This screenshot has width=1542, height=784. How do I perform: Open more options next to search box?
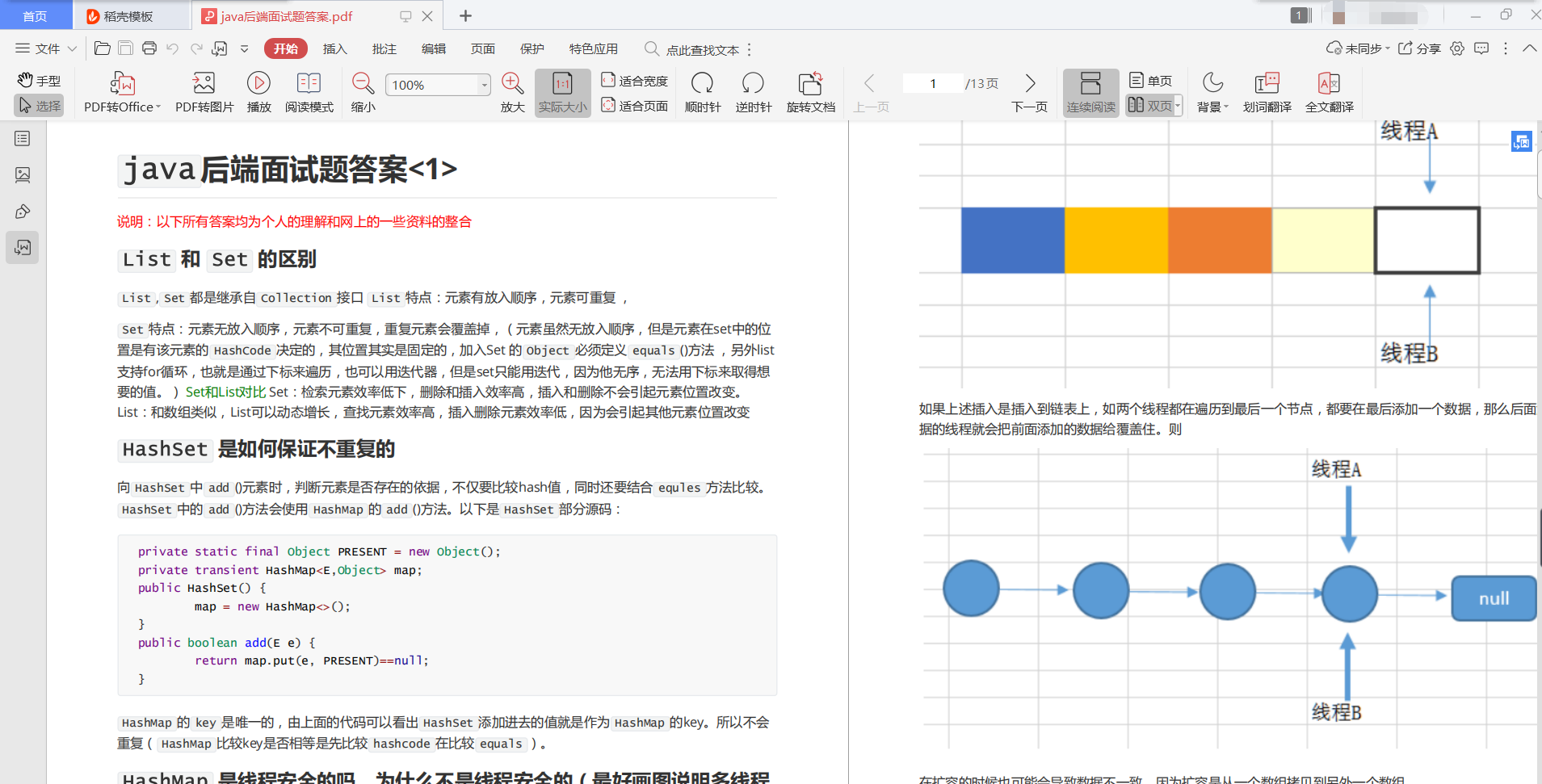(750, 49)
